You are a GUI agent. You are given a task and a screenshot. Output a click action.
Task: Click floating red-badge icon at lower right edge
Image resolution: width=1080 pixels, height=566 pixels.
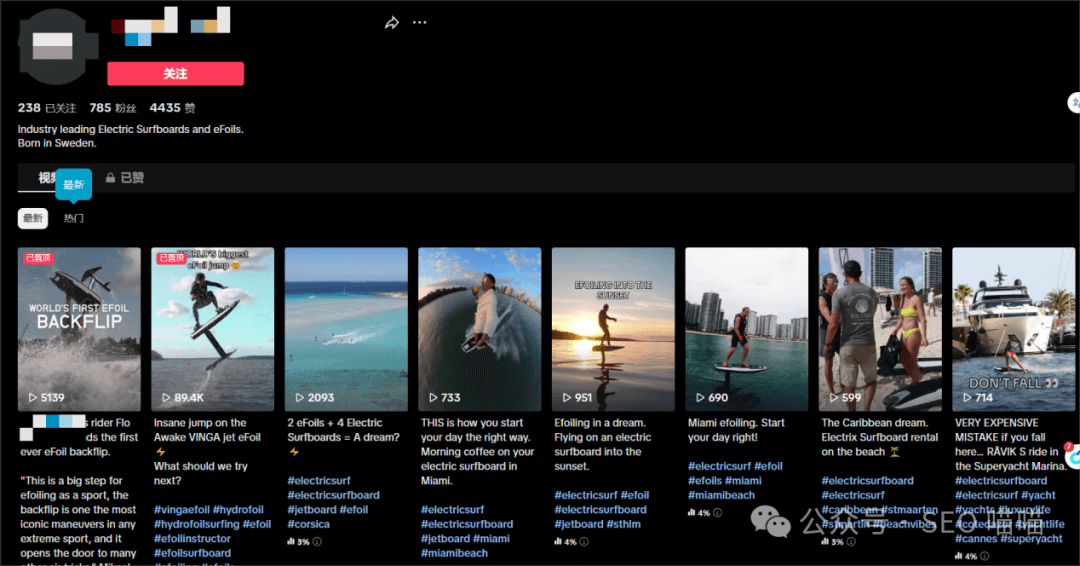point(1072,456)
